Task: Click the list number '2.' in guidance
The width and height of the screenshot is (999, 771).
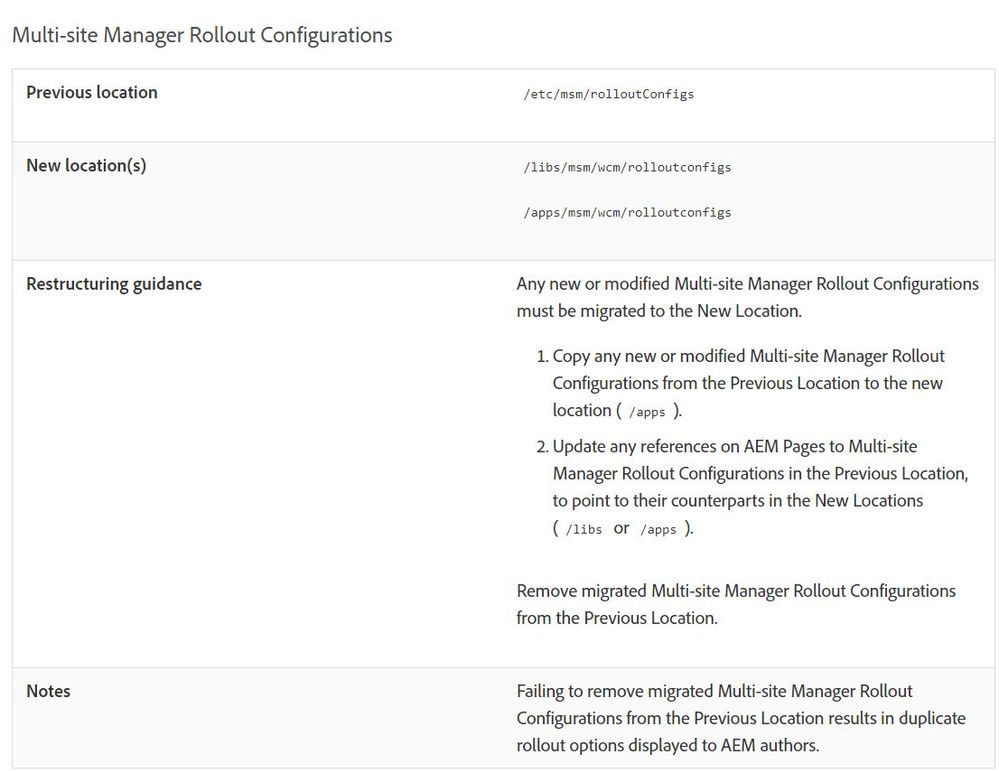Action: click(x=542, y=446)
